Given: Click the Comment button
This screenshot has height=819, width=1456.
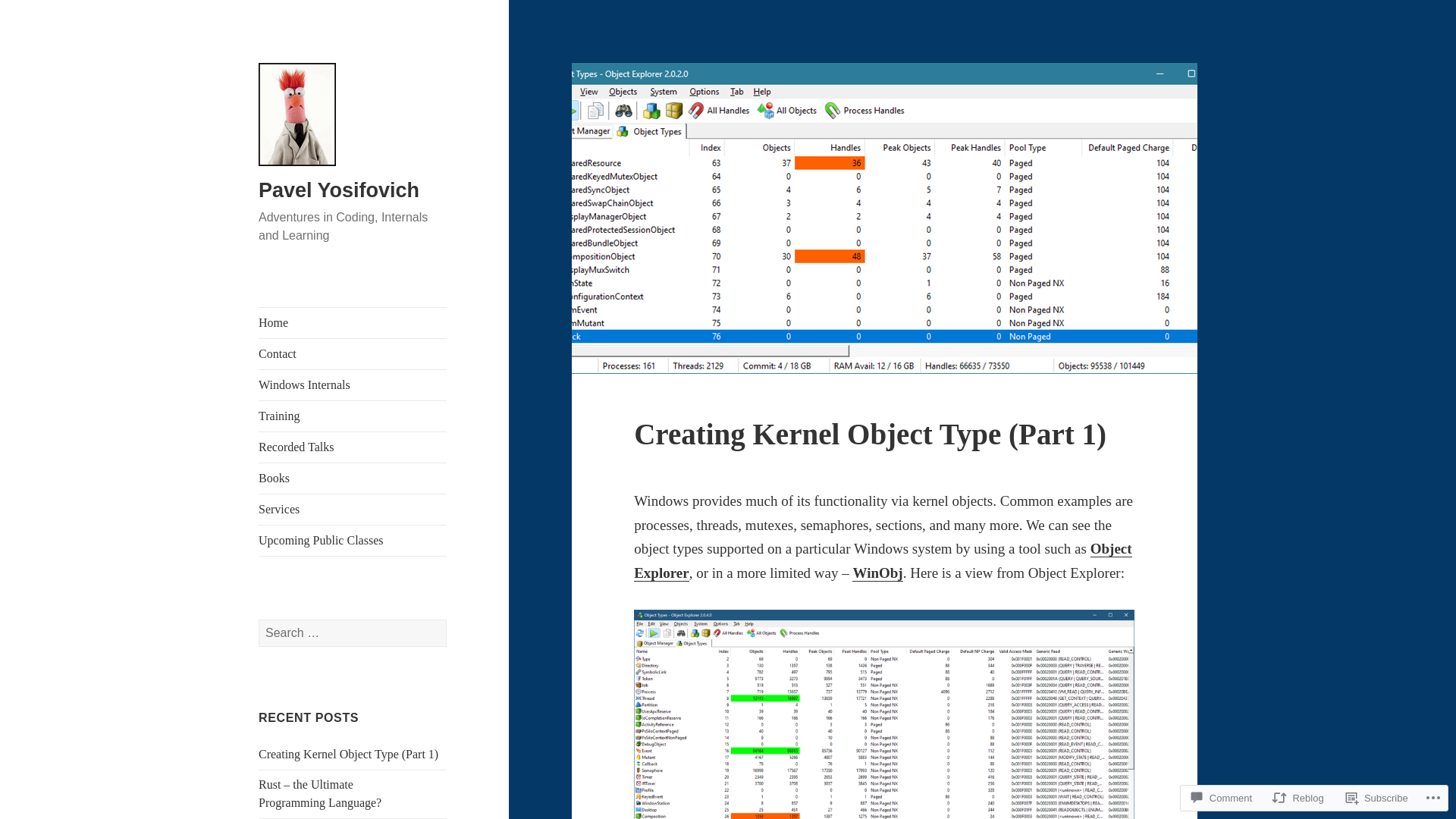Looking at the screenshot, I should click(1221, 798).
